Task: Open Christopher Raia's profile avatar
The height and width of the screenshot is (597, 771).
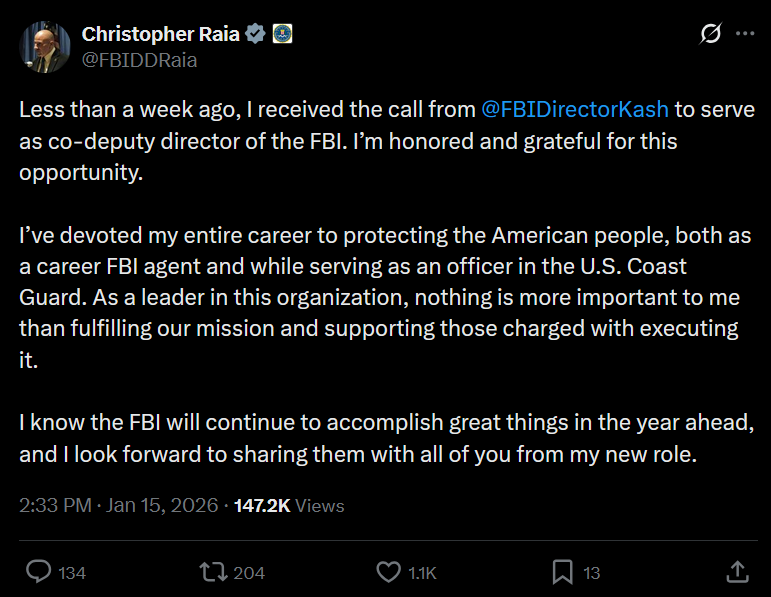Action: 44,46
